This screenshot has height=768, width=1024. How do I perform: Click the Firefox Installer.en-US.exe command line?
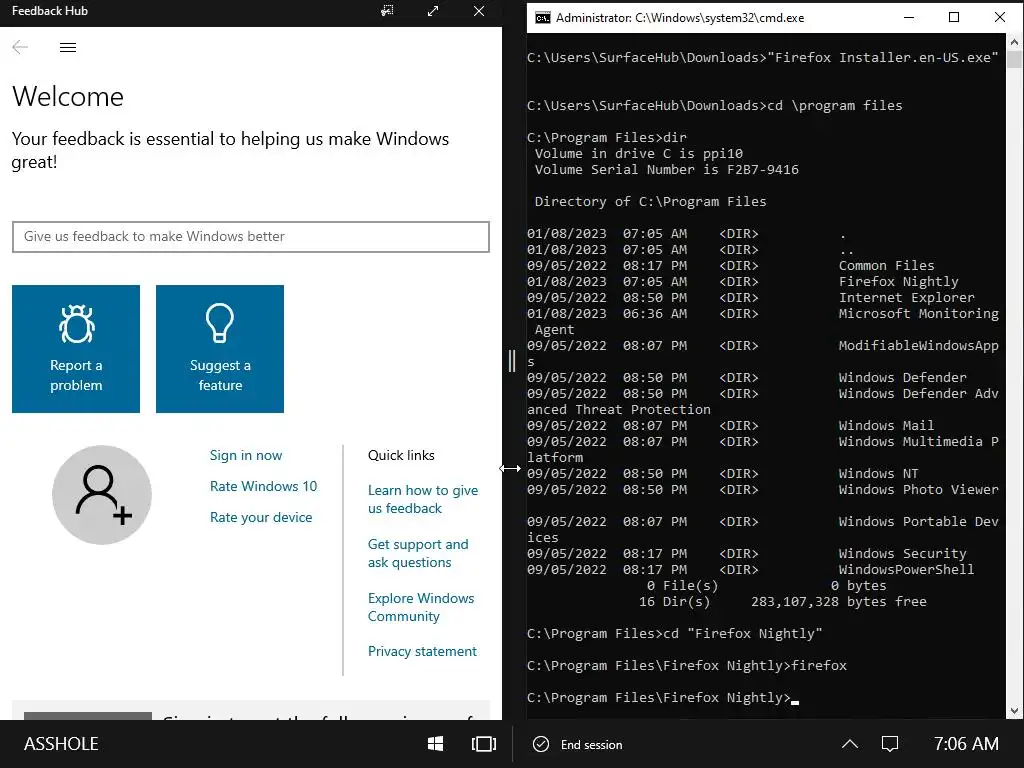763,57
